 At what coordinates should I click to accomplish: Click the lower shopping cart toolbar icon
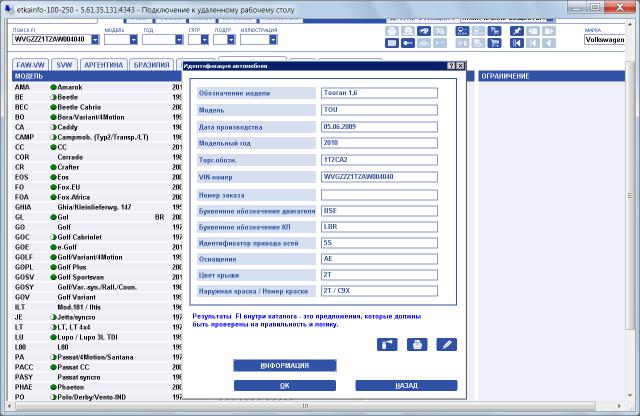[x=494, y=42]
